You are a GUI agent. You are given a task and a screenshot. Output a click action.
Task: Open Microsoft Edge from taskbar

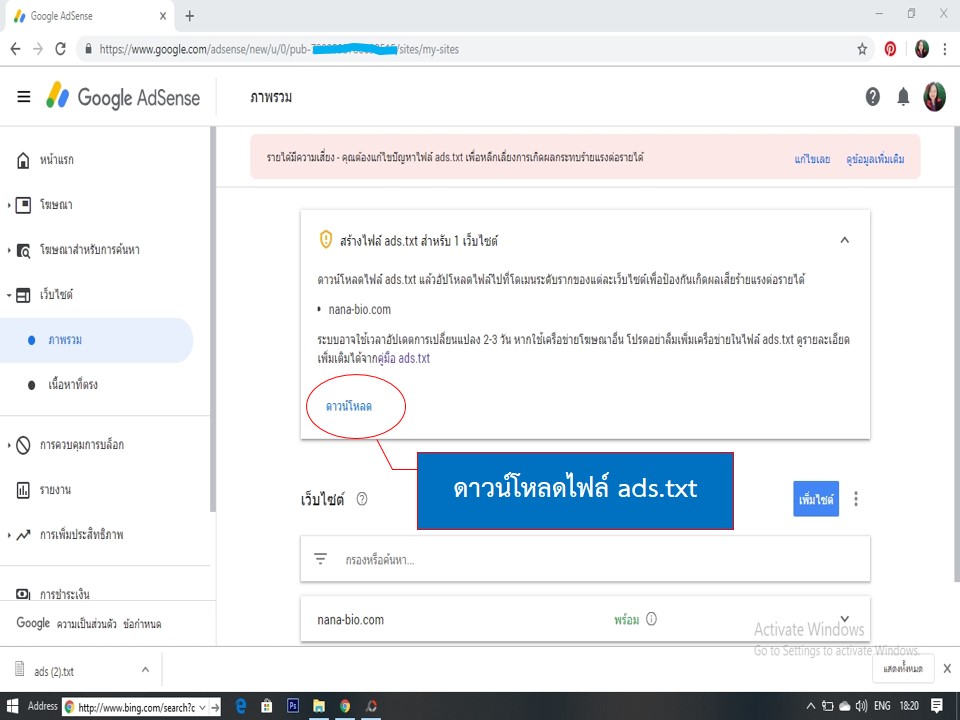click(241, 707)
